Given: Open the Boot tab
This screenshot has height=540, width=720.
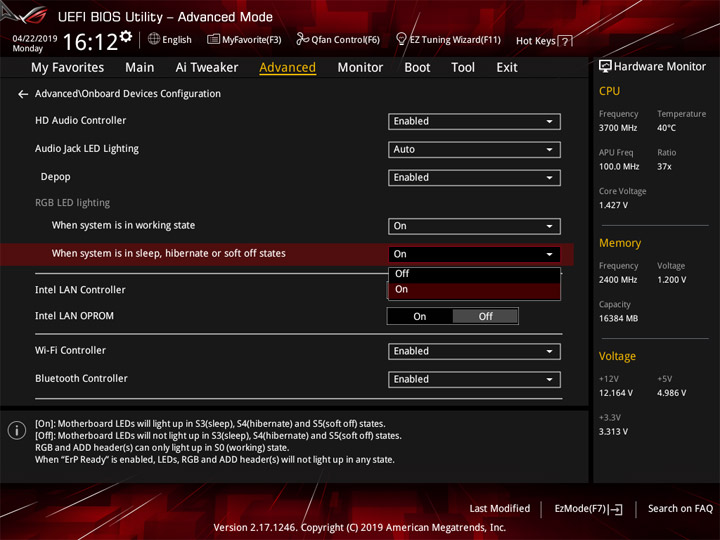Looking at the screenshot, I should [x=417, y=68].
